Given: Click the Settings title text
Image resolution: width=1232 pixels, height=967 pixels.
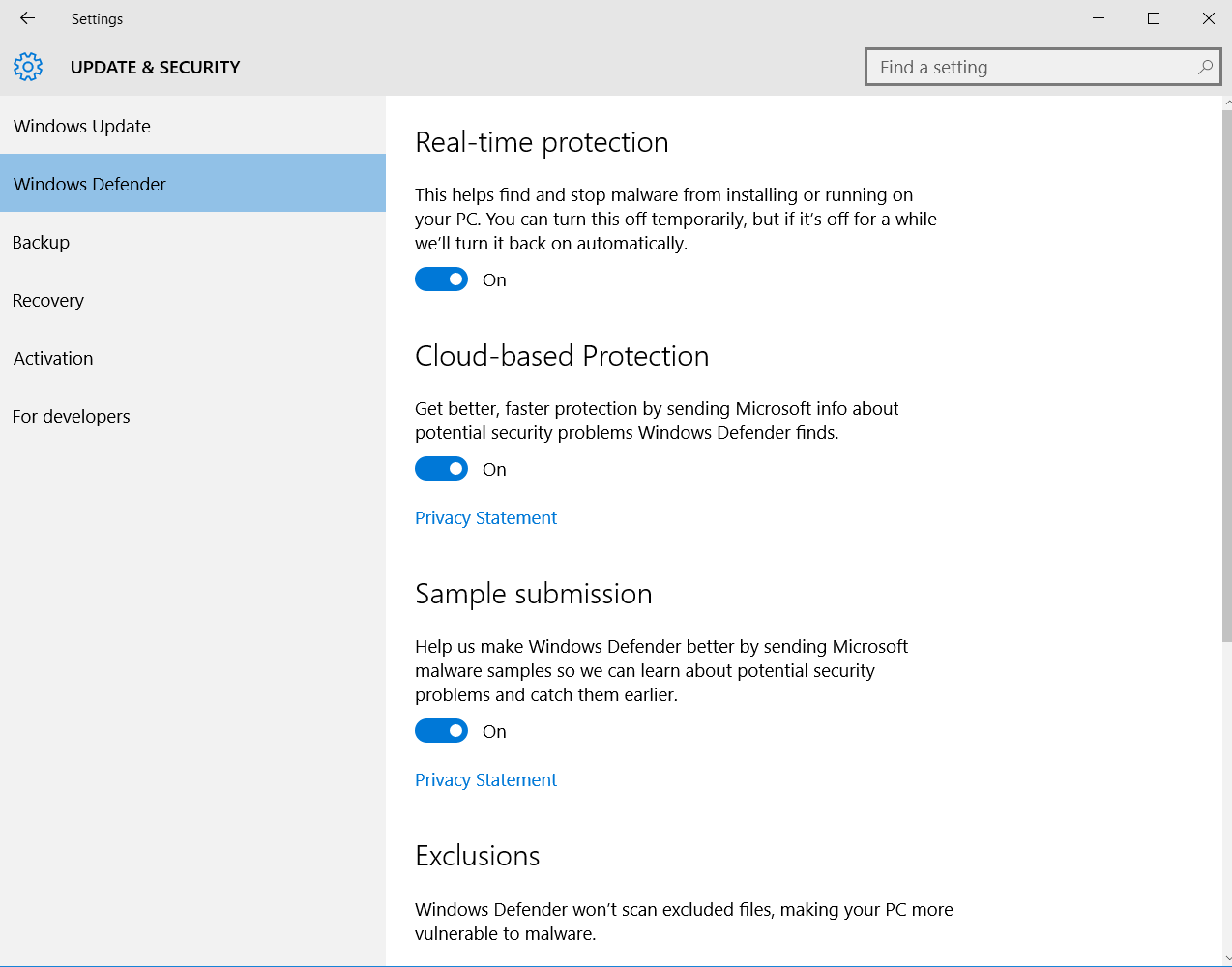Looking at the screenshot, I should click(x=97, y=18).
